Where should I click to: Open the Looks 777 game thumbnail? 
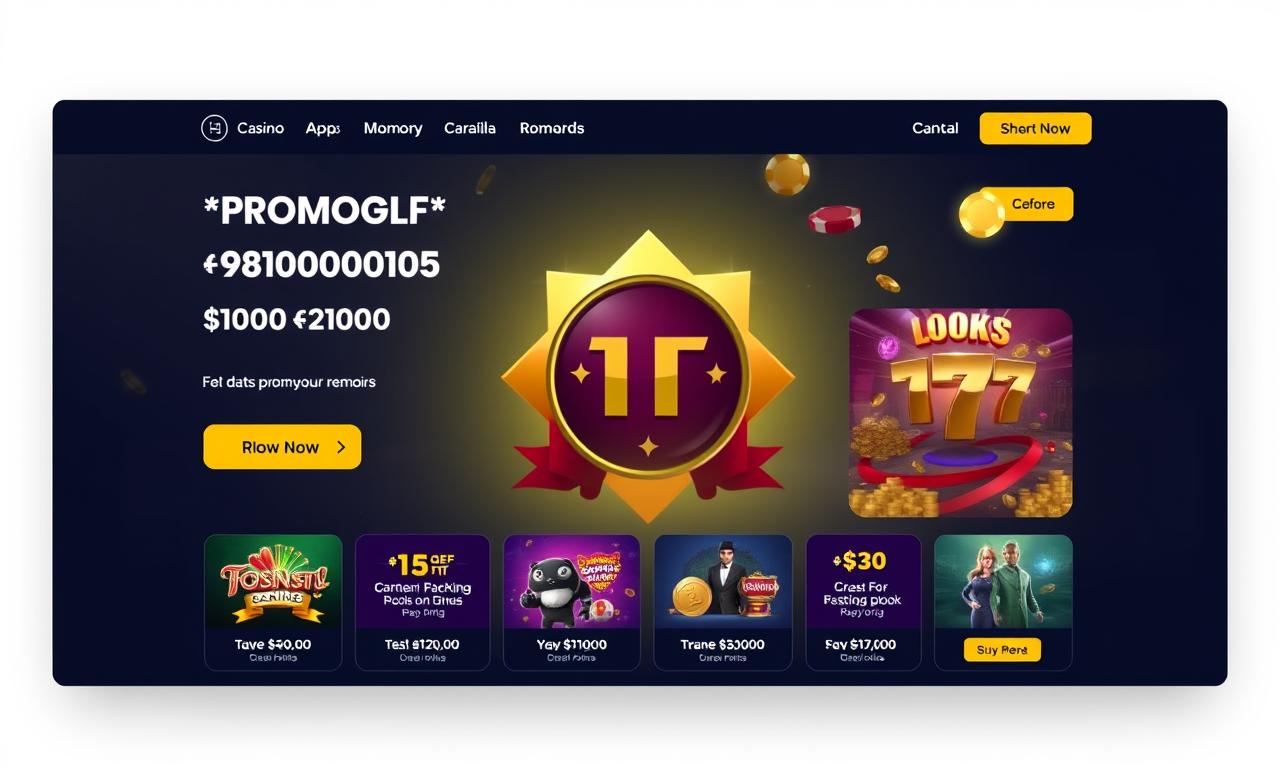click(x=961, y=413)
